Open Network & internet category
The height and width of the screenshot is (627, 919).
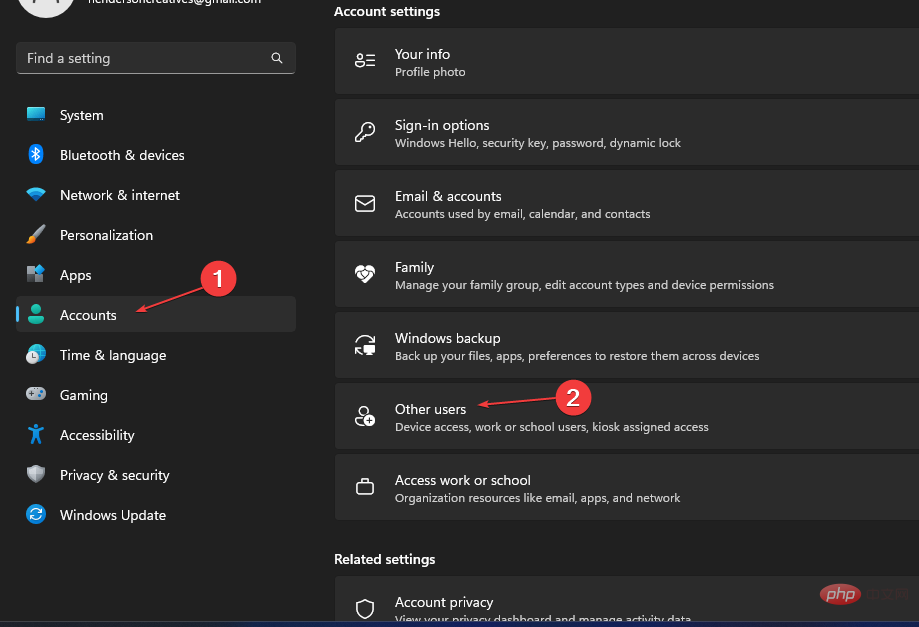[156, 195]
